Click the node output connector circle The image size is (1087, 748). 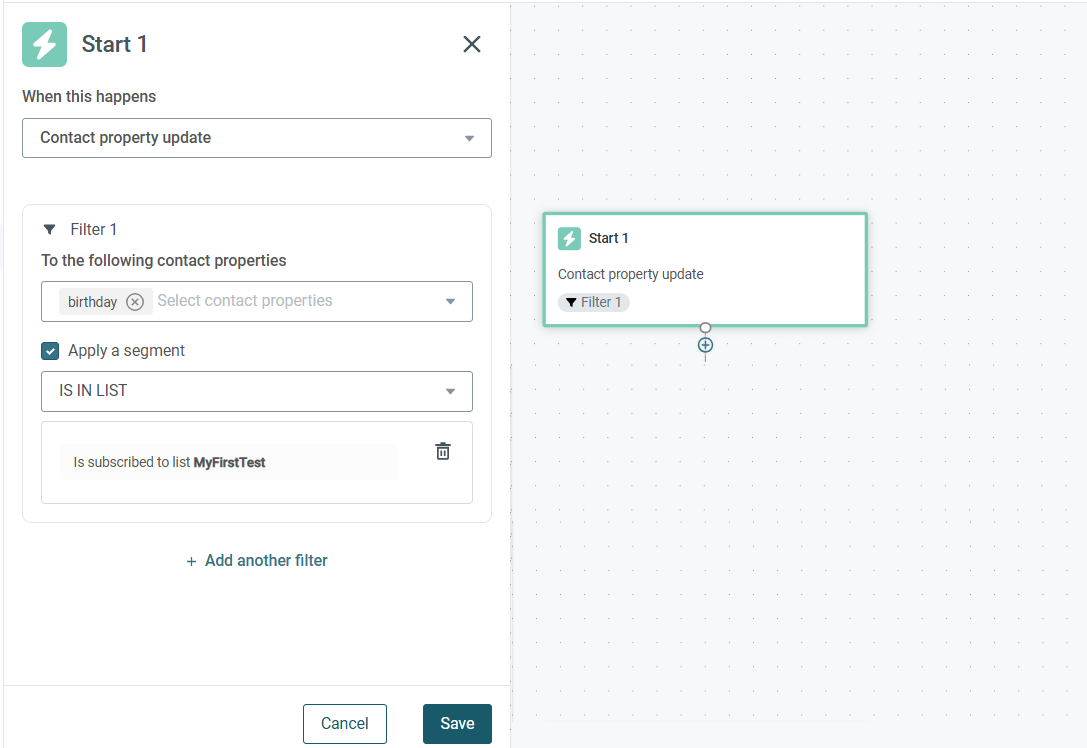point(705,327)
